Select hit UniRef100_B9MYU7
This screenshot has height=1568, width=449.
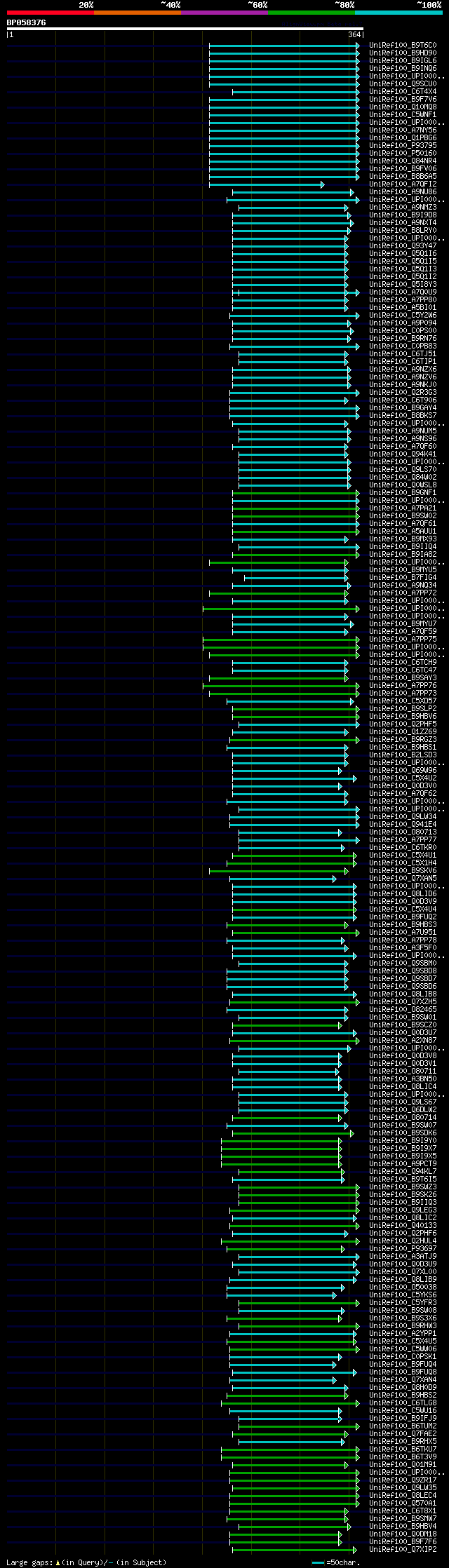tap(403, 624)
